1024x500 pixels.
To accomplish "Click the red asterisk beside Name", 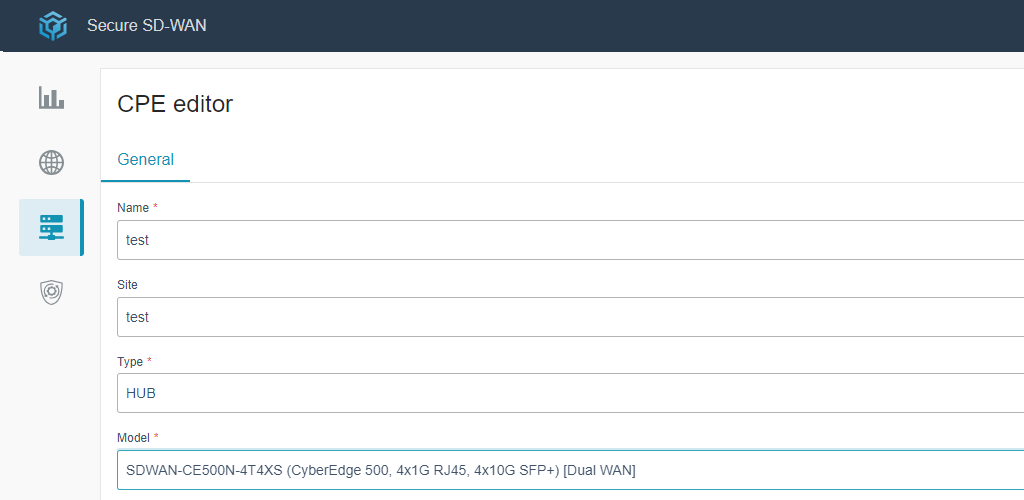I will point(157,208).
